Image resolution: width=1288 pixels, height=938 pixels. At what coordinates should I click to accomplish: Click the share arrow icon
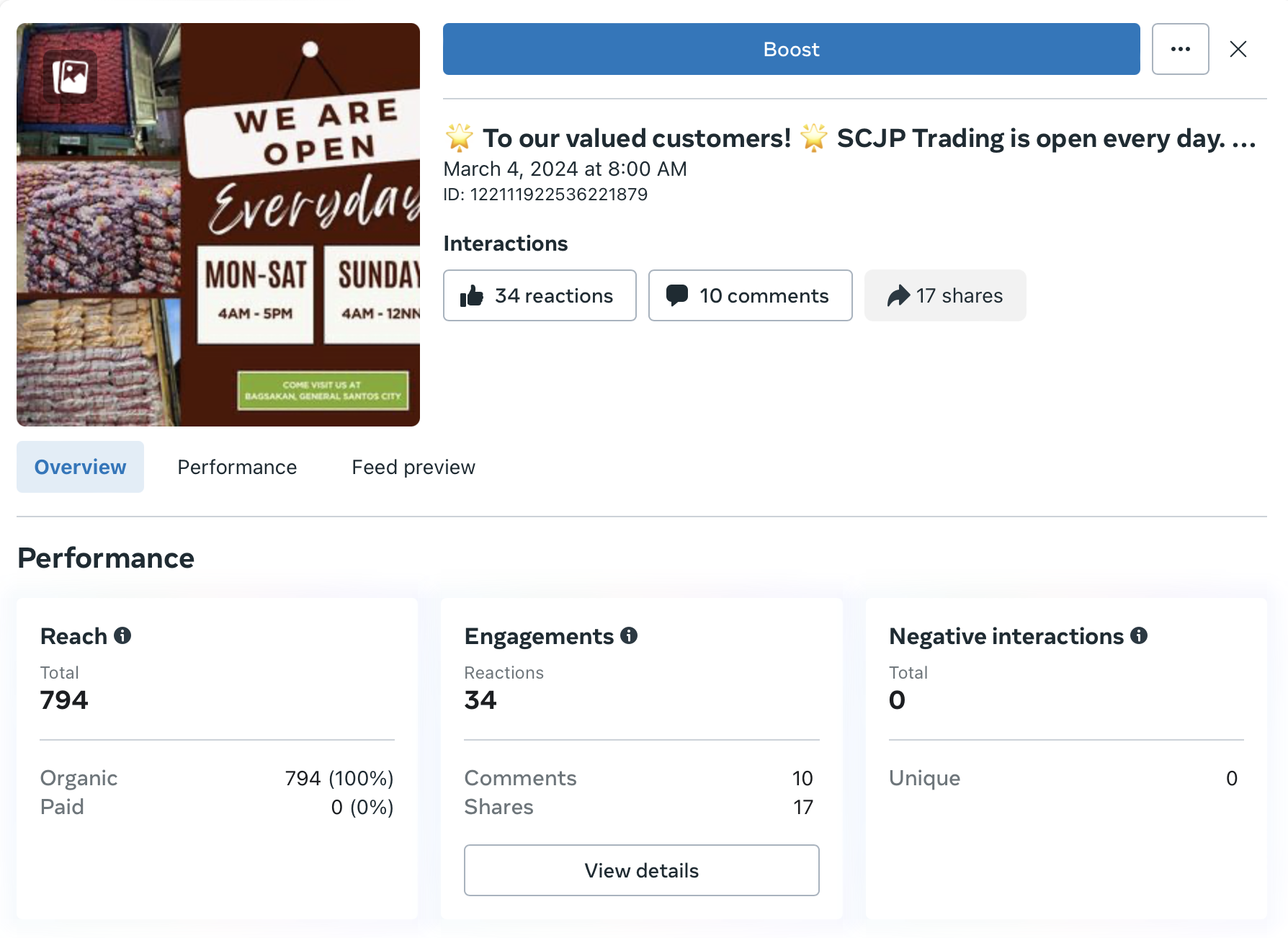click(898, 295)
